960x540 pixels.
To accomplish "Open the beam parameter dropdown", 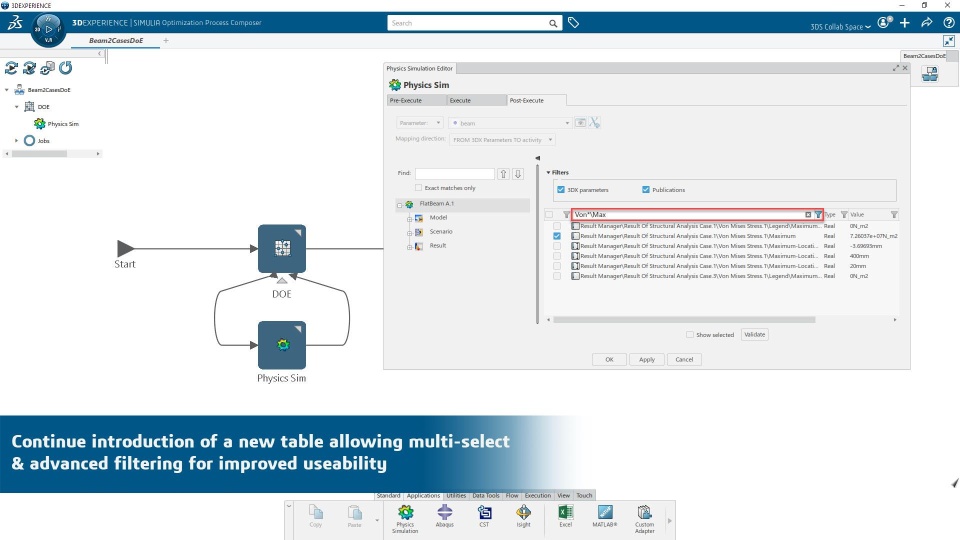I will click(x=510, y=123).
